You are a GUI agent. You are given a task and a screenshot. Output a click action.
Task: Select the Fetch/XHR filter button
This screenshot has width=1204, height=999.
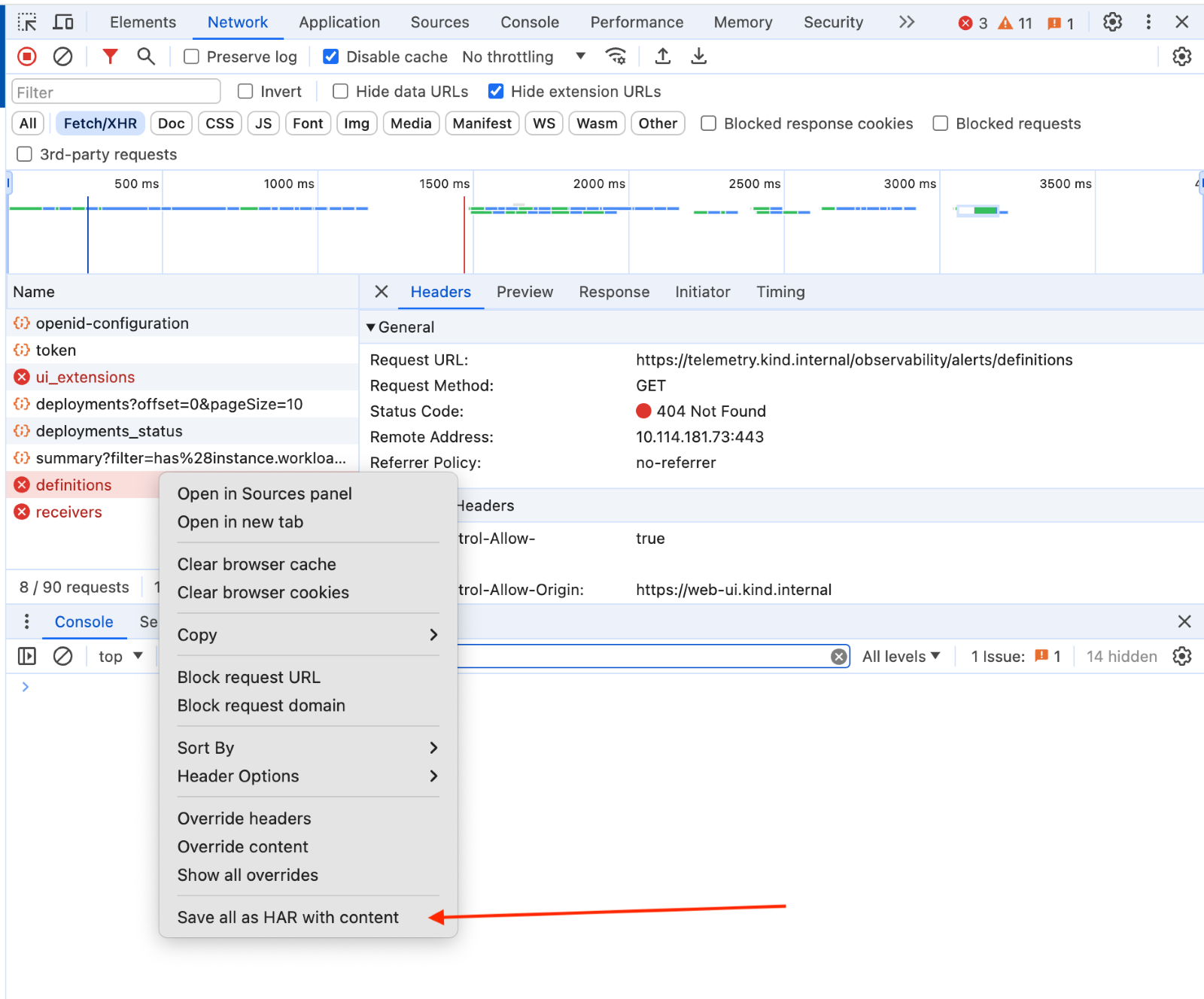click(100, 123)
